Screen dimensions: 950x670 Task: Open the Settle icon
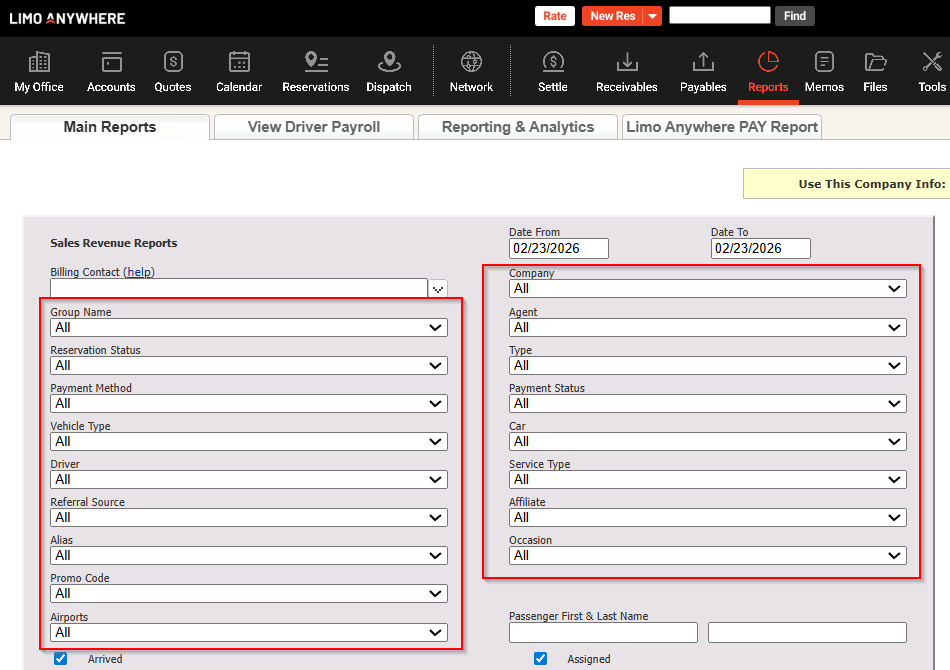point(553,63)
